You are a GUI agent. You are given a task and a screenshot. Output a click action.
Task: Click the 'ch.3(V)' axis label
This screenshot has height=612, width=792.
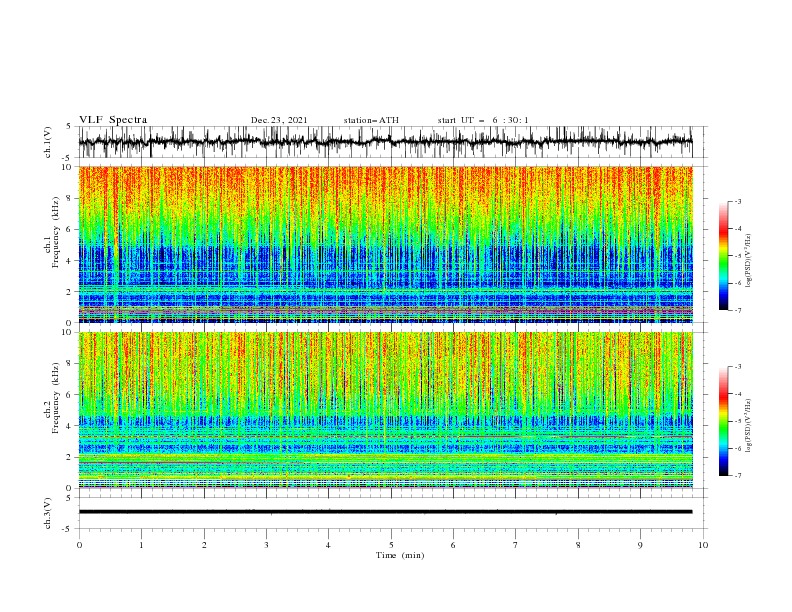click(x=48, y=513)
